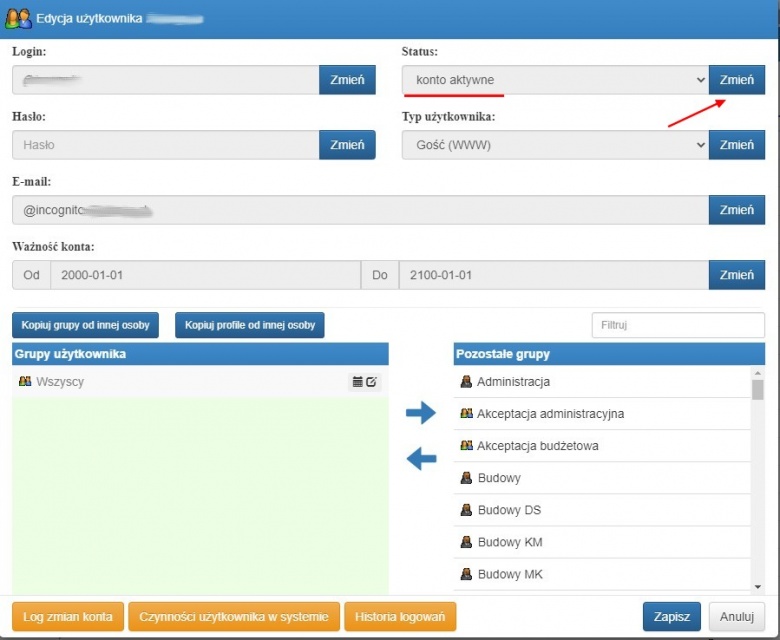
Task: Click 'Kopiuj grupy od innej osoby'
Action: (x=85, y=325)
